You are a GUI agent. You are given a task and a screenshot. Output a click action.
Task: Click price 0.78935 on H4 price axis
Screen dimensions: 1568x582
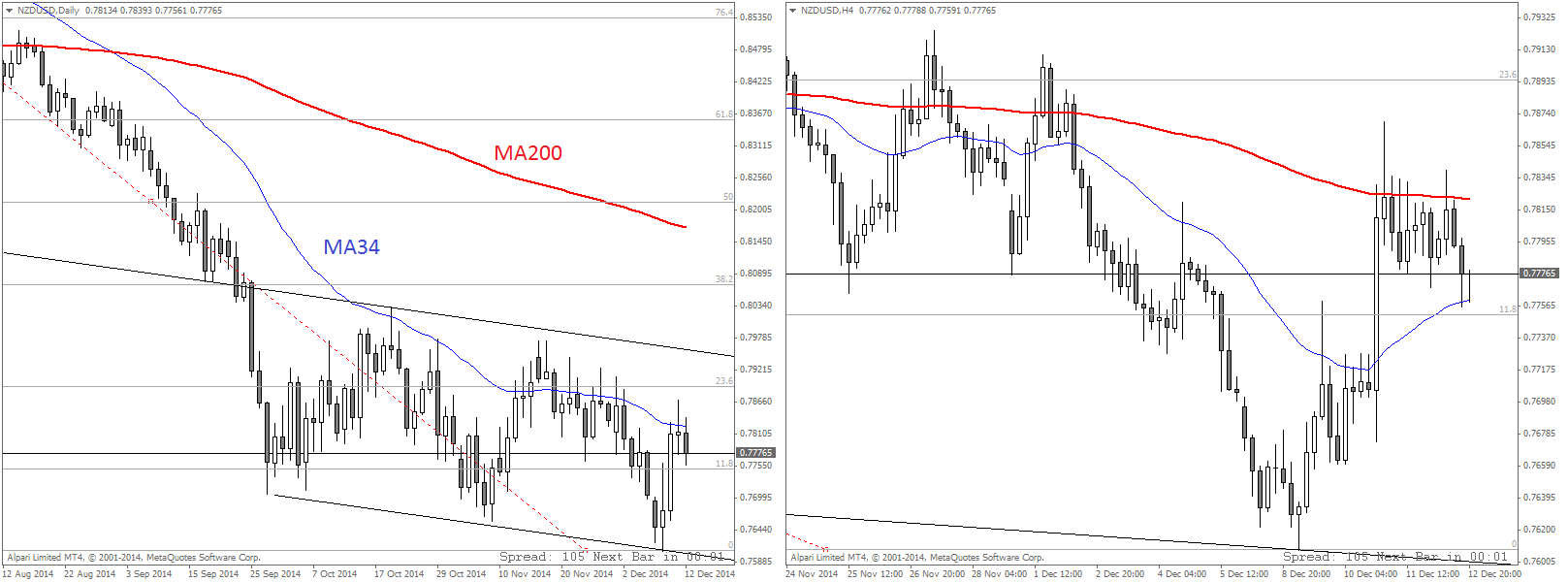[x=1540, y=81]
